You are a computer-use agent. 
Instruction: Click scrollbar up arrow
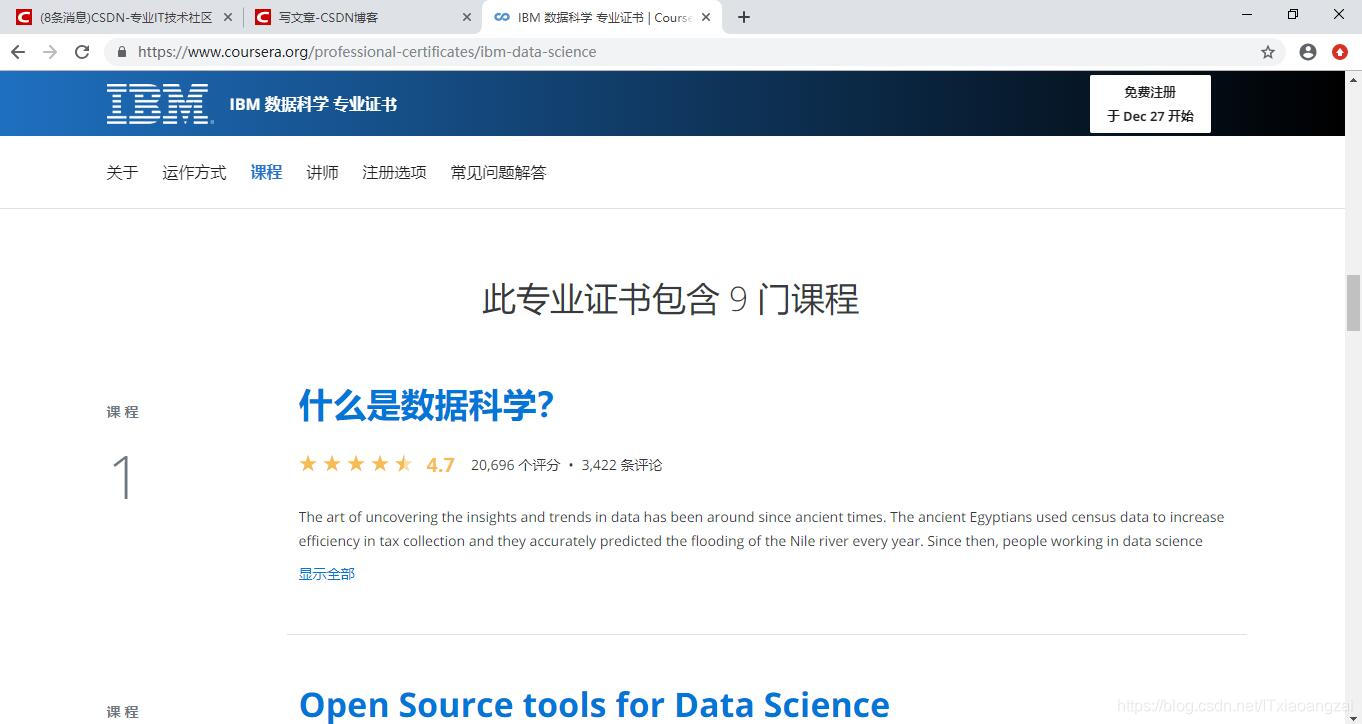pos(1353,78)
